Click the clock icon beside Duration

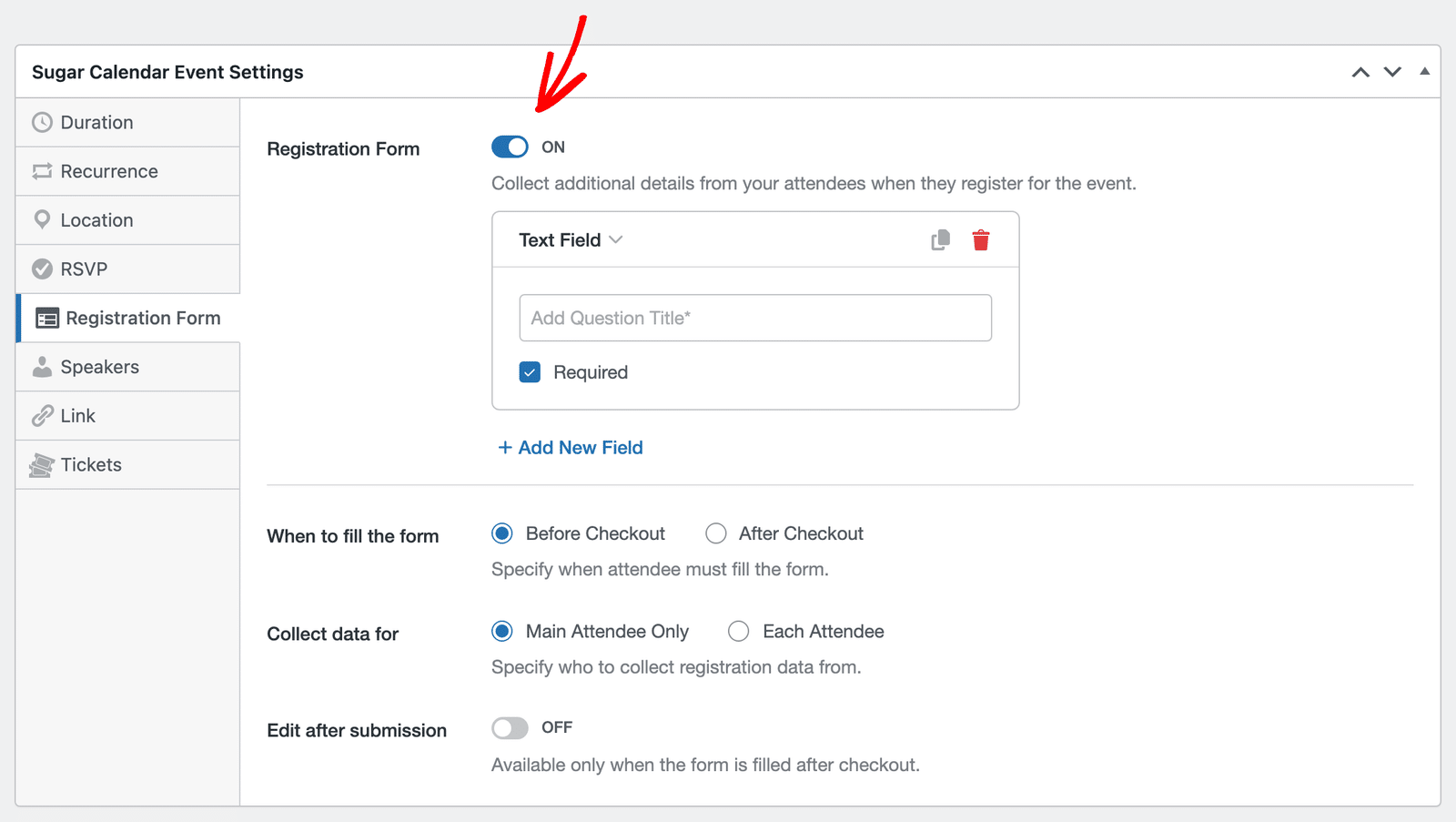(42, 122)
